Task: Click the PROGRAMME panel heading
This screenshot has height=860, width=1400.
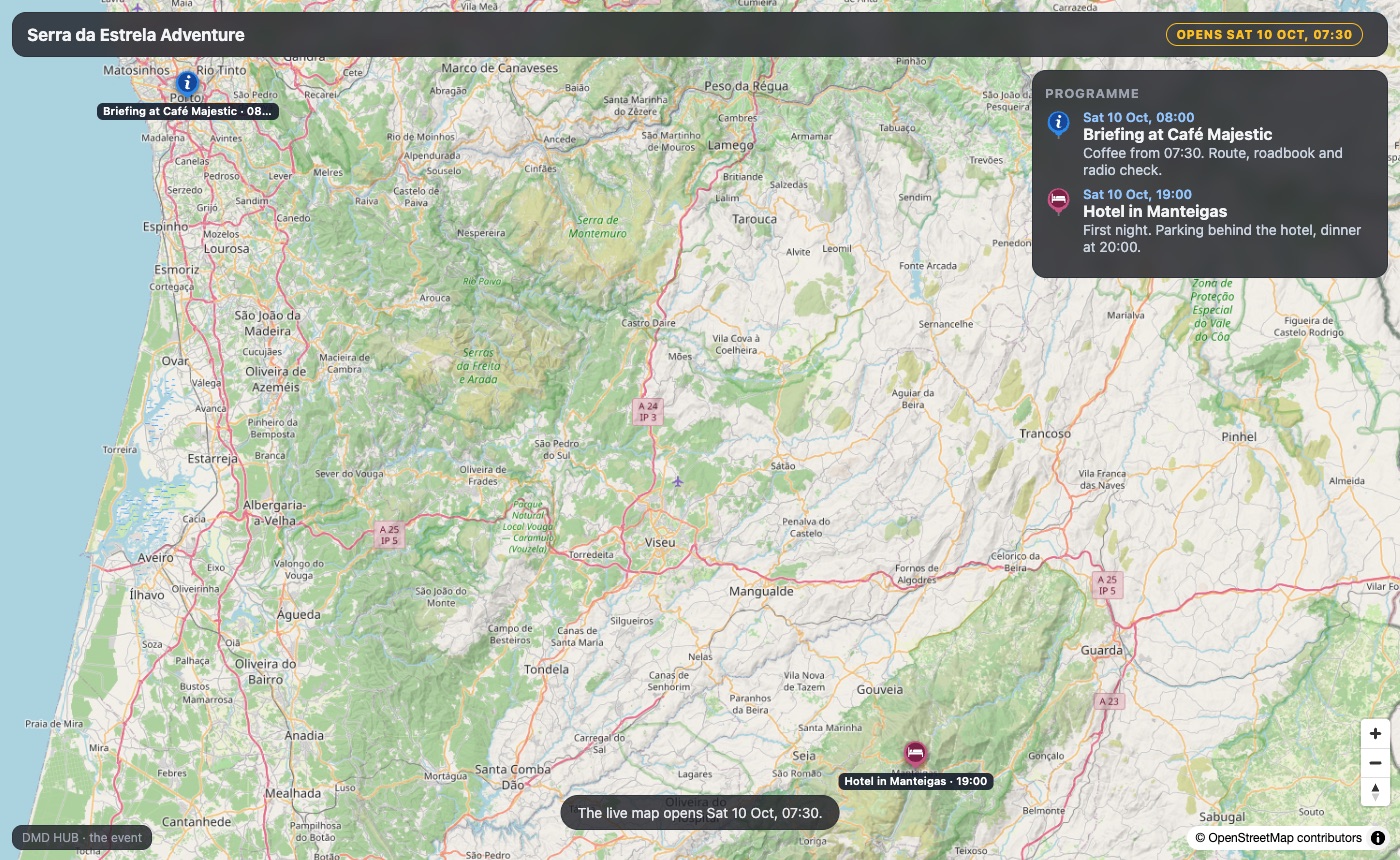Action: (x=1092, y=93)
